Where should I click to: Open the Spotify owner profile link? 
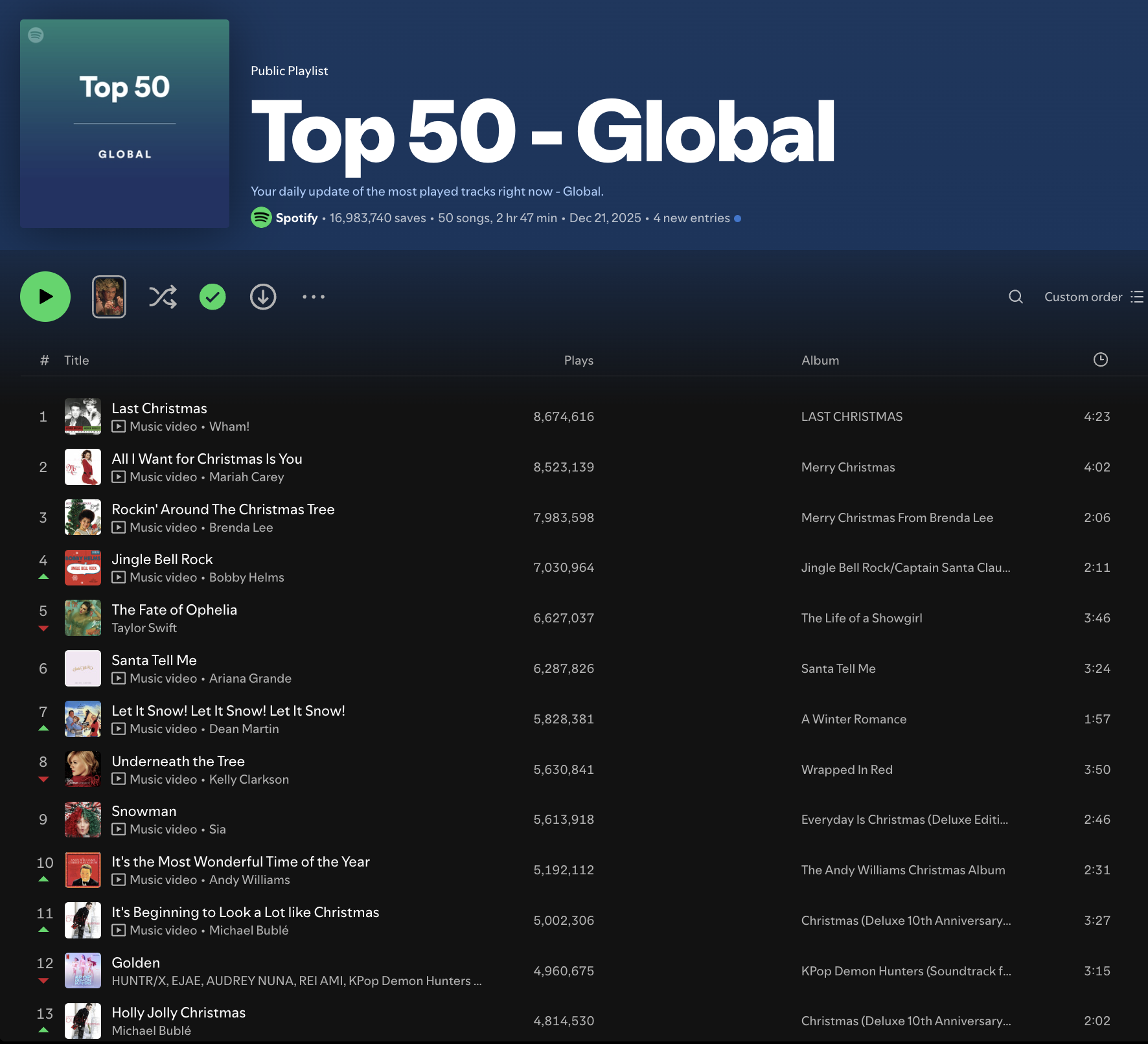297,218
